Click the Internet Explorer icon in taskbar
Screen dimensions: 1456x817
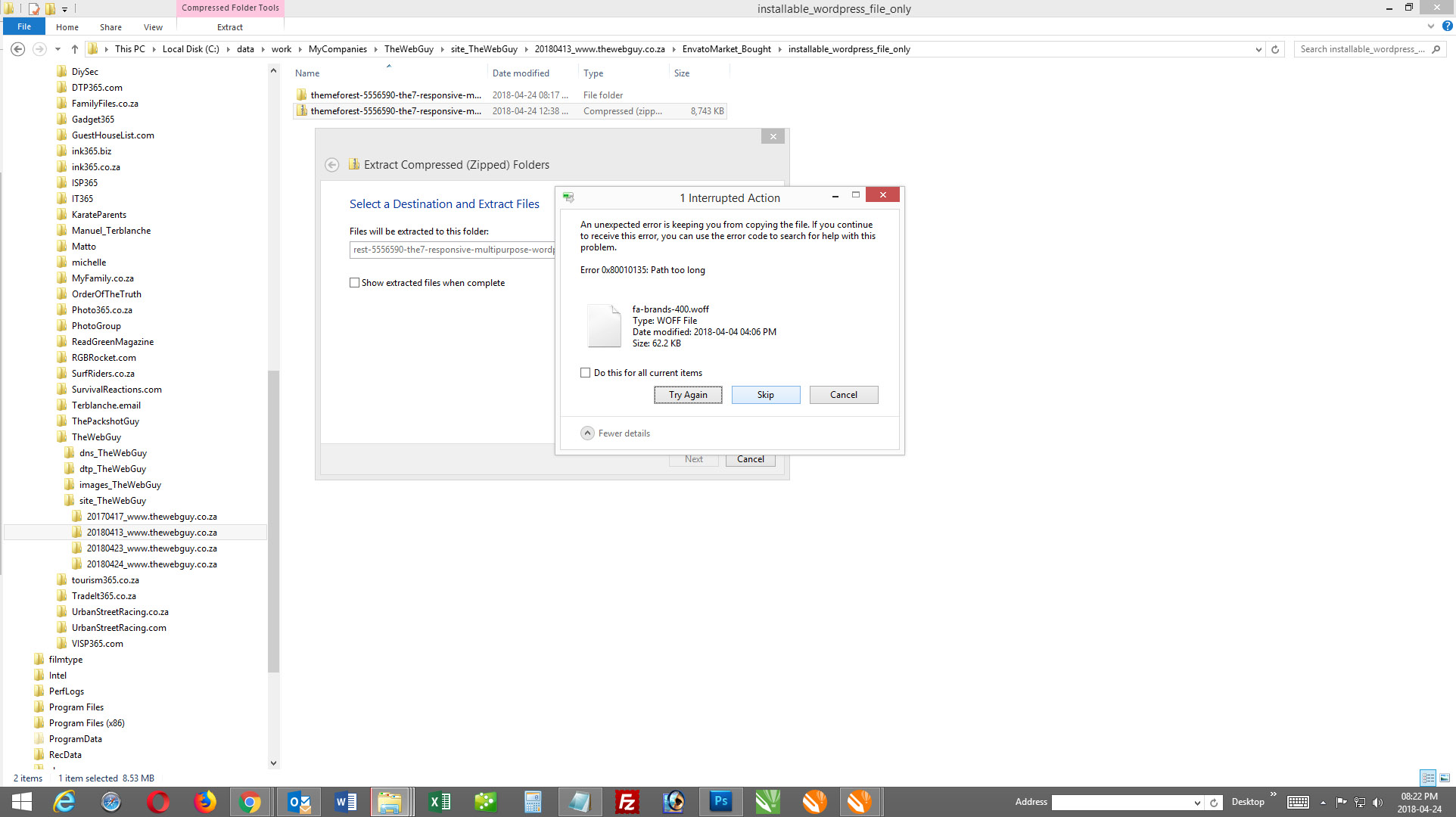click(x=64, y=801)
